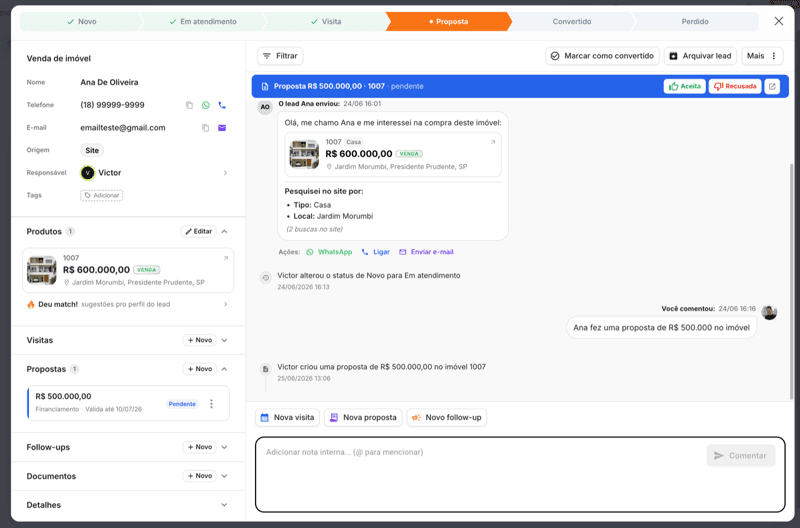Screen dimensions: 800x528
Task: Open WhatsApp icon next to the phone number
Action: pos(206,105)
